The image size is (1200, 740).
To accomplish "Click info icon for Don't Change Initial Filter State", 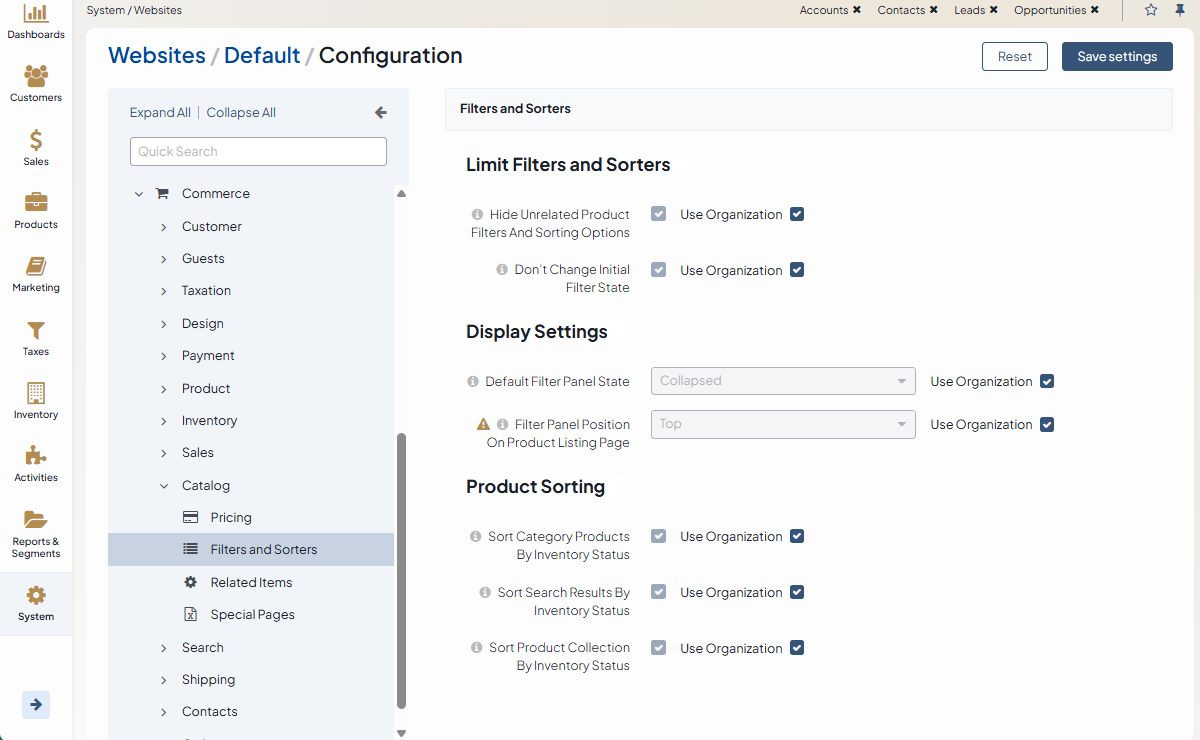I will click(502, 270).
